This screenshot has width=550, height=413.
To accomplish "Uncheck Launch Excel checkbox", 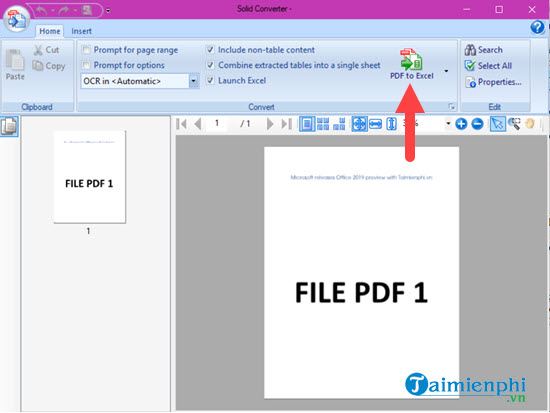I will coord(210,80).
